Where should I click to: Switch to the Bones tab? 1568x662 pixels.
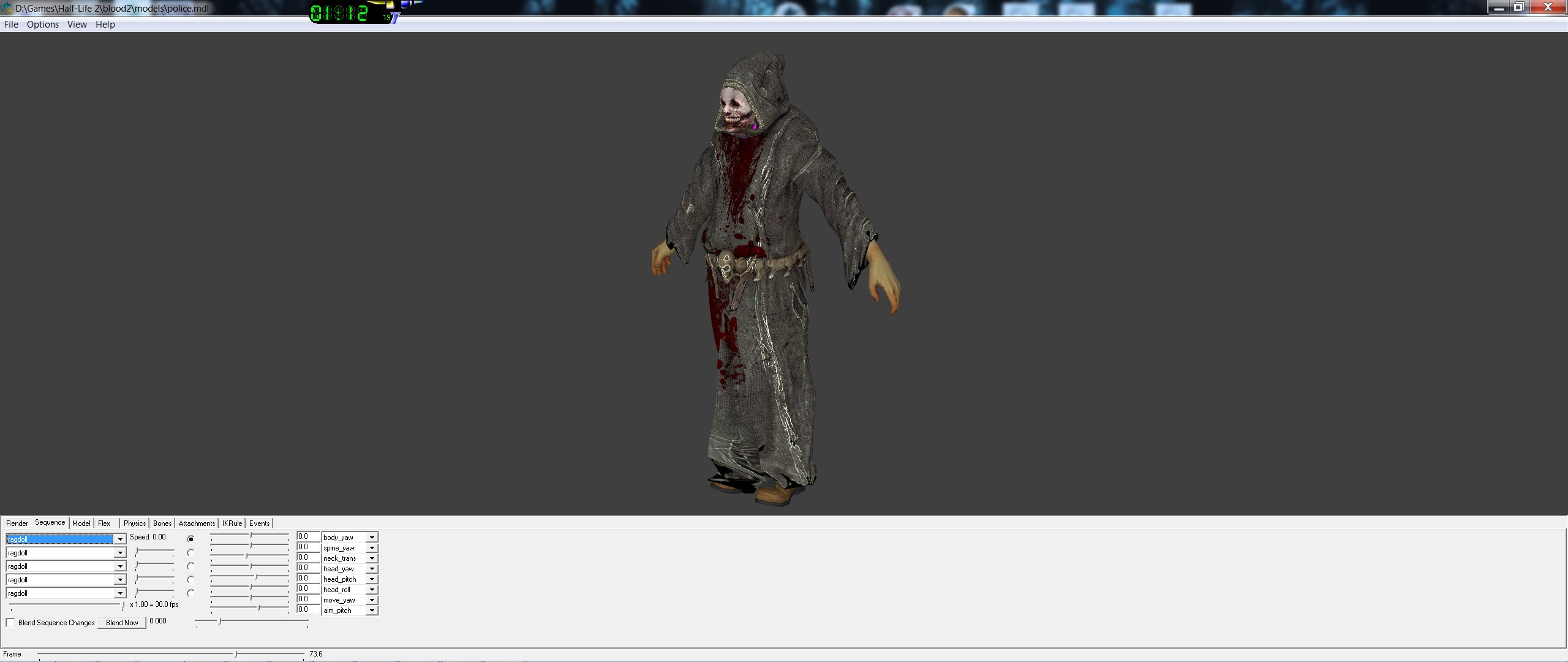pos(162,523)
